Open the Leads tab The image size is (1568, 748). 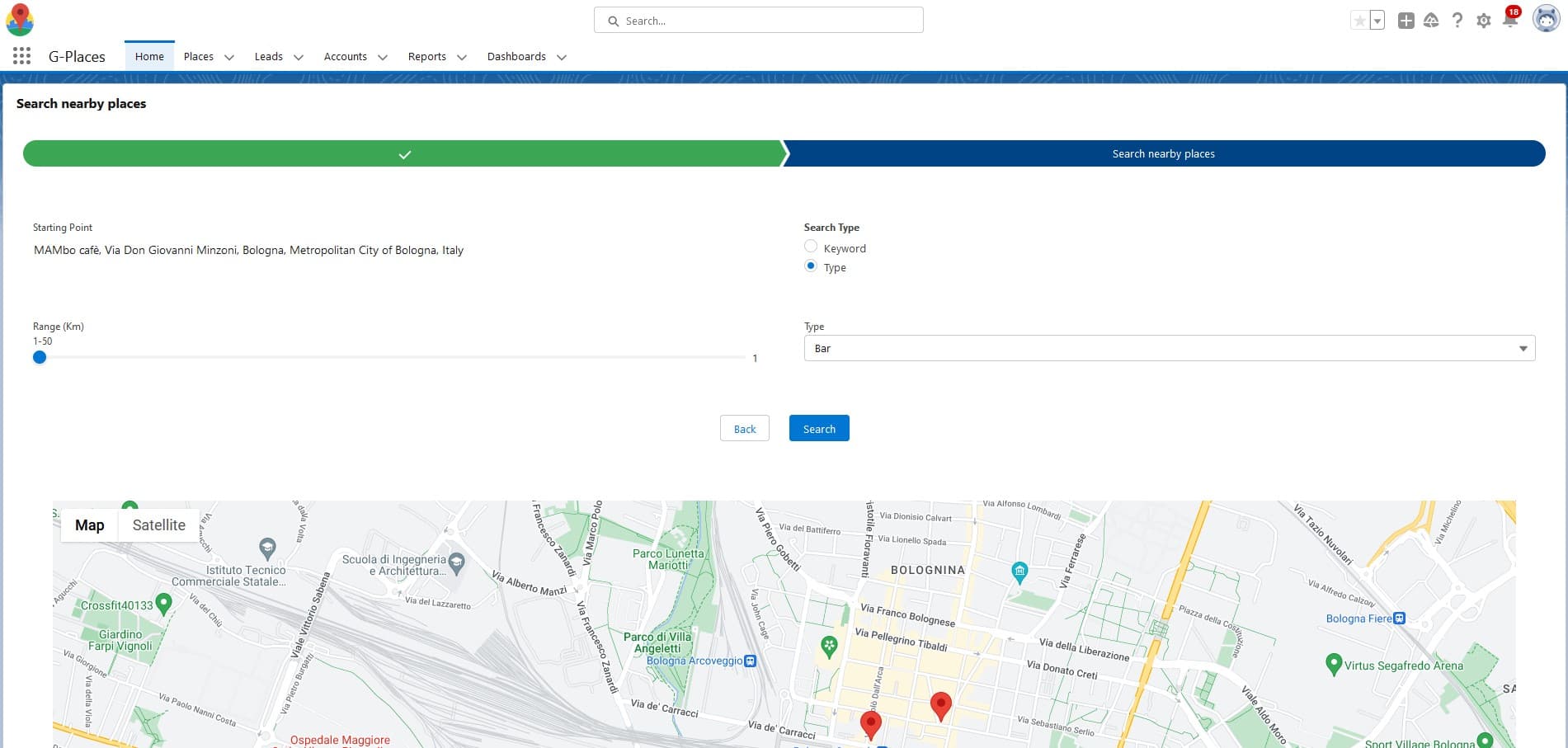pyautogui.click(x=269, y=56)
